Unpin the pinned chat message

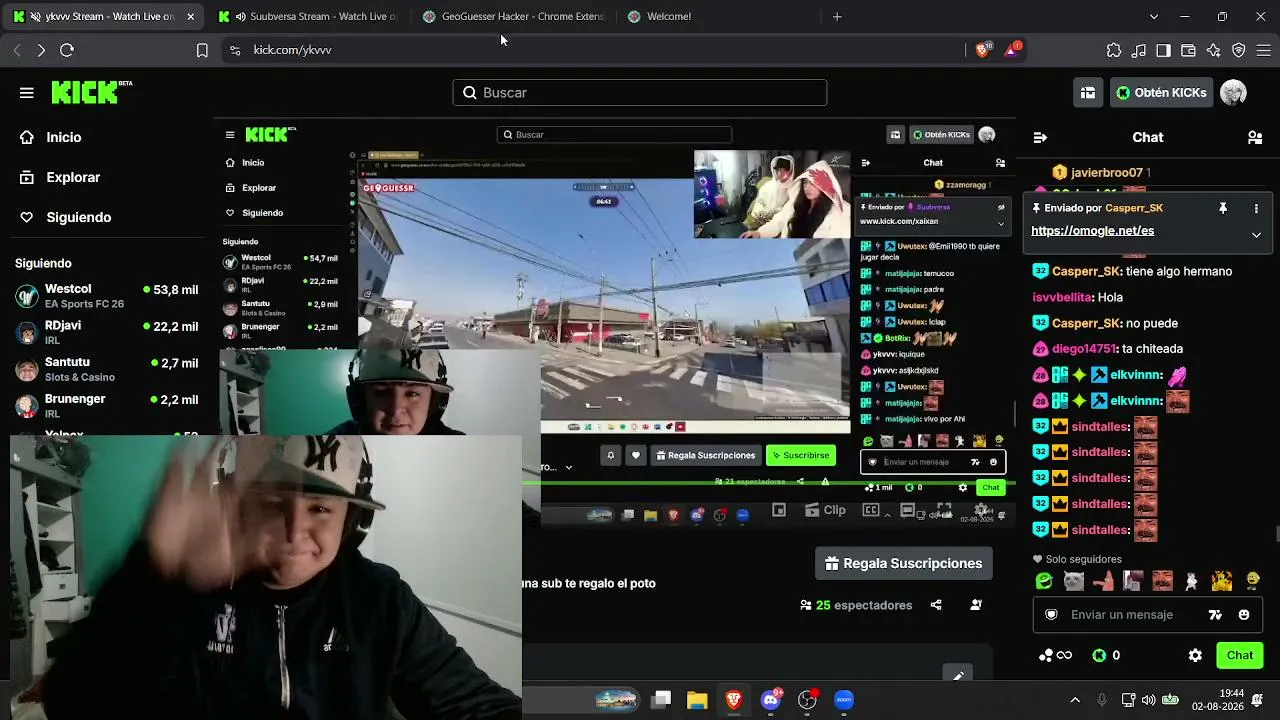point(1222,208)
